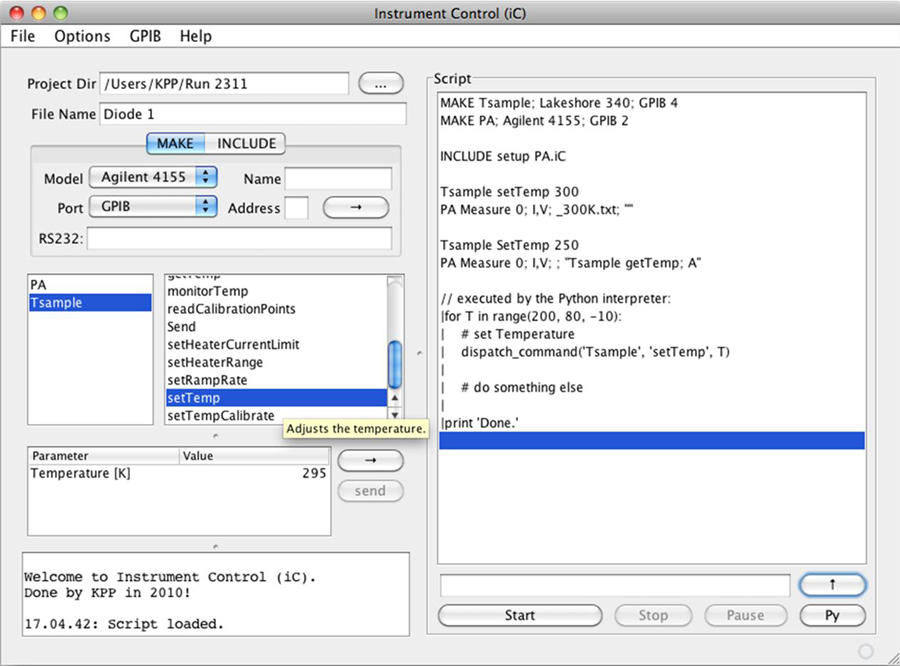Open the Agilent 4155 Model dropdown
The image size is (900, 666).
(152, 178)
